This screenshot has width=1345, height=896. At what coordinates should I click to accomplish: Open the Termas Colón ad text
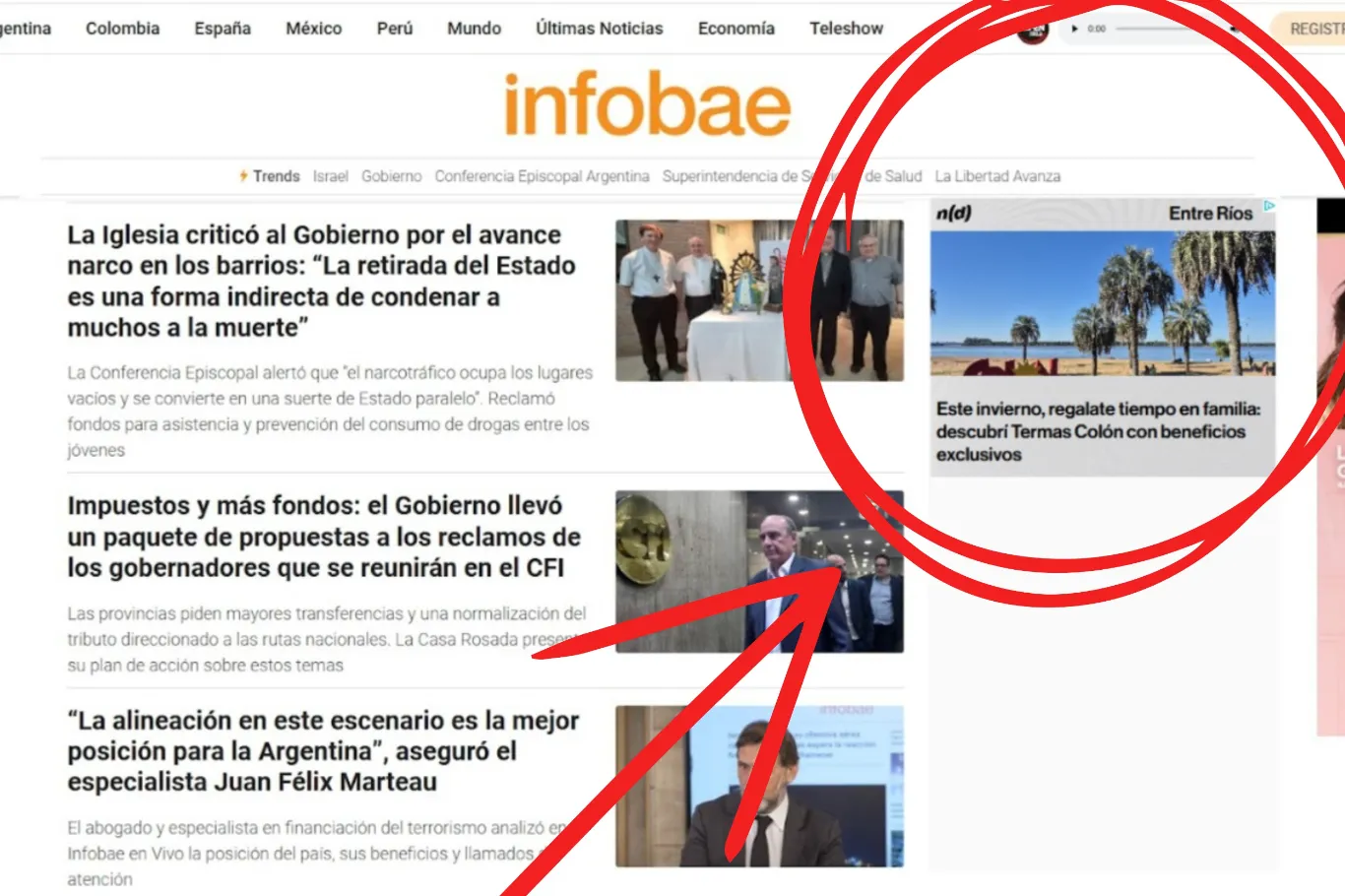[1098, 431]
